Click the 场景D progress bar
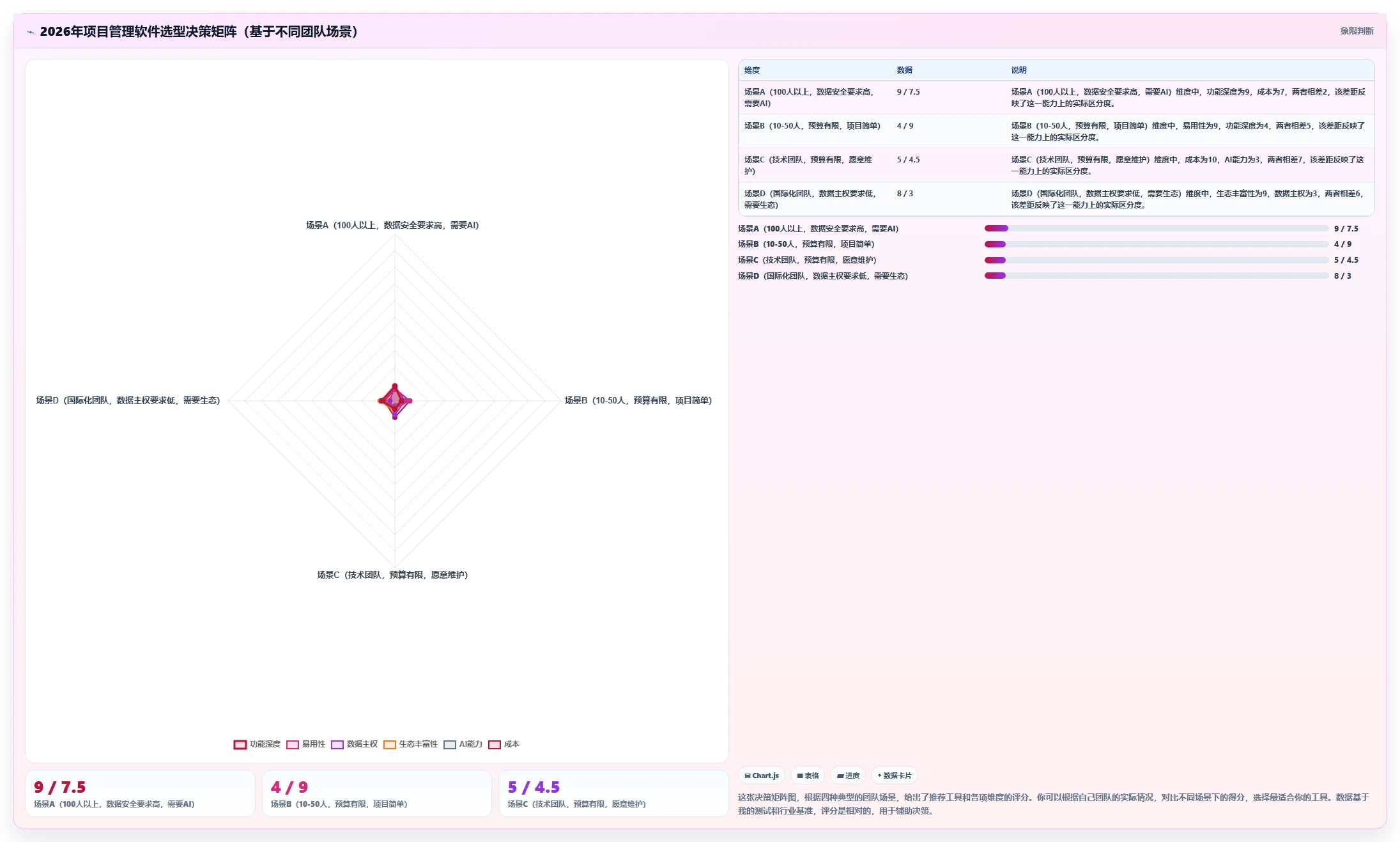 tap(1157, 276)
